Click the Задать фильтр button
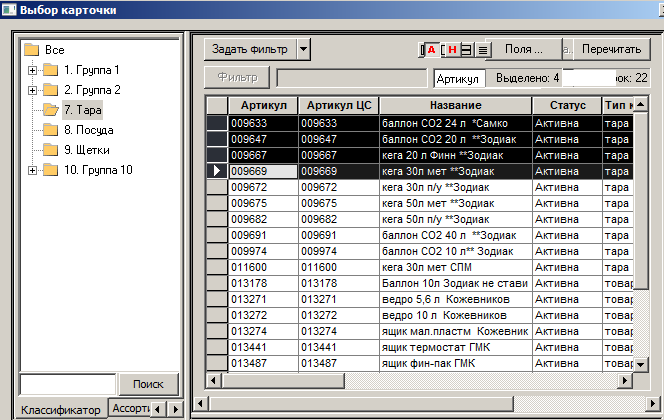664x420 pixels. click(x=250, y=49)
